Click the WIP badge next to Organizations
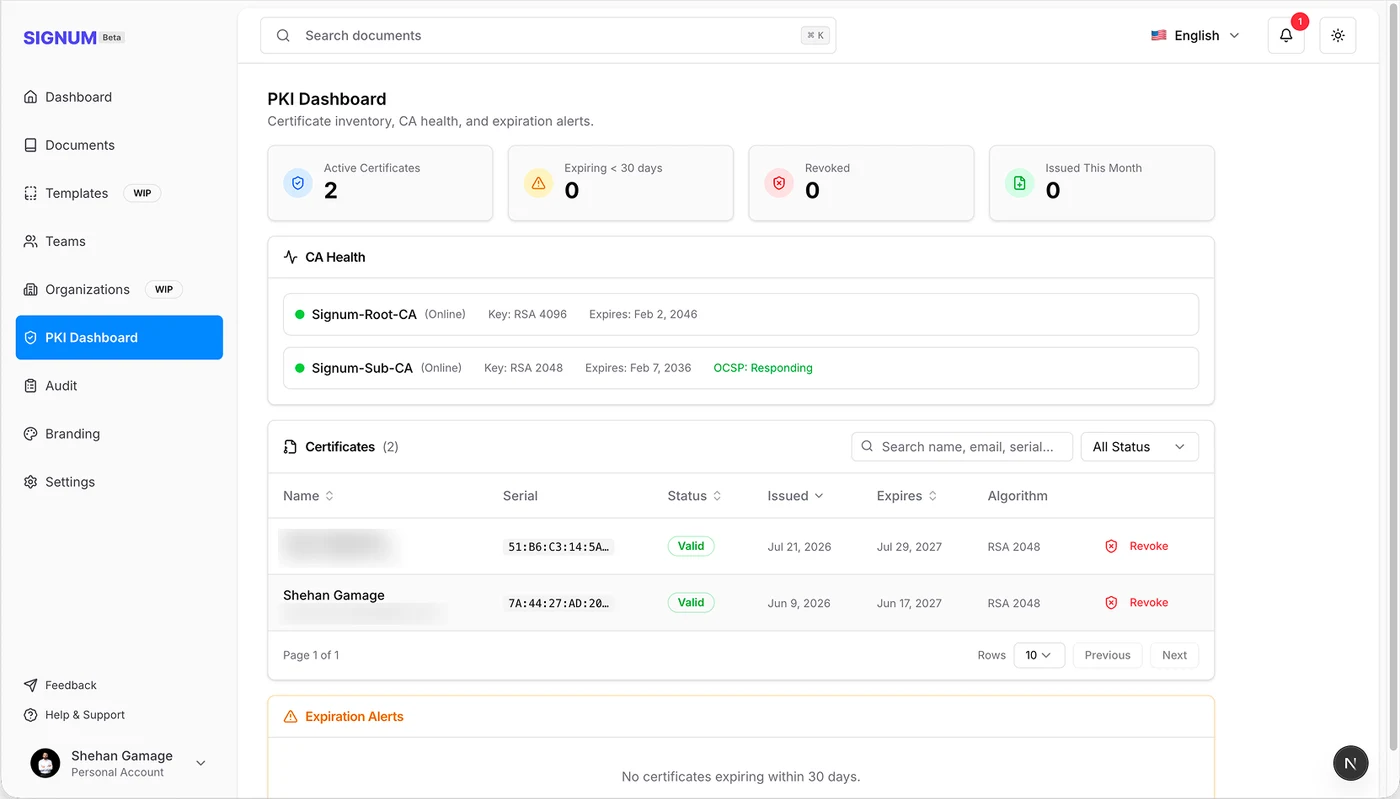Screen dimensions: 1400x799 click(x=164, y=289)
